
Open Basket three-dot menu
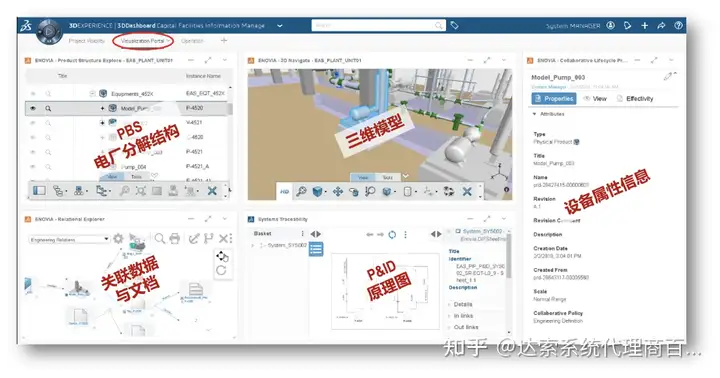click(x=303, y=234)
